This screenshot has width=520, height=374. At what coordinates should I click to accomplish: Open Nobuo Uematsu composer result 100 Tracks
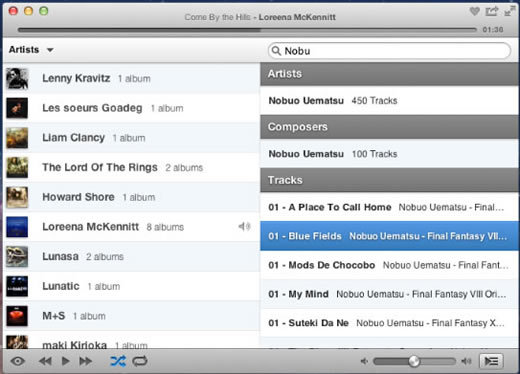click(389, 154)
